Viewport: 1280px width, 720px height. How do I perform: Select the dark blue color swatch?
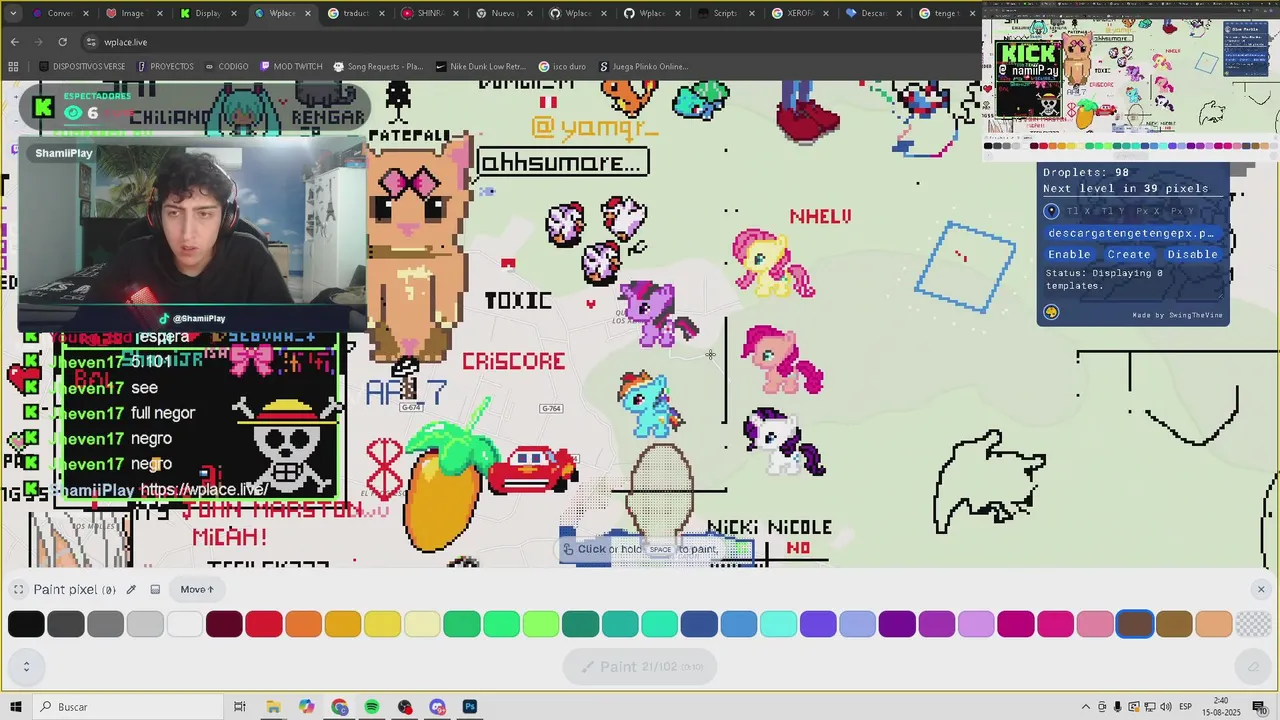[x=699, y=625]
